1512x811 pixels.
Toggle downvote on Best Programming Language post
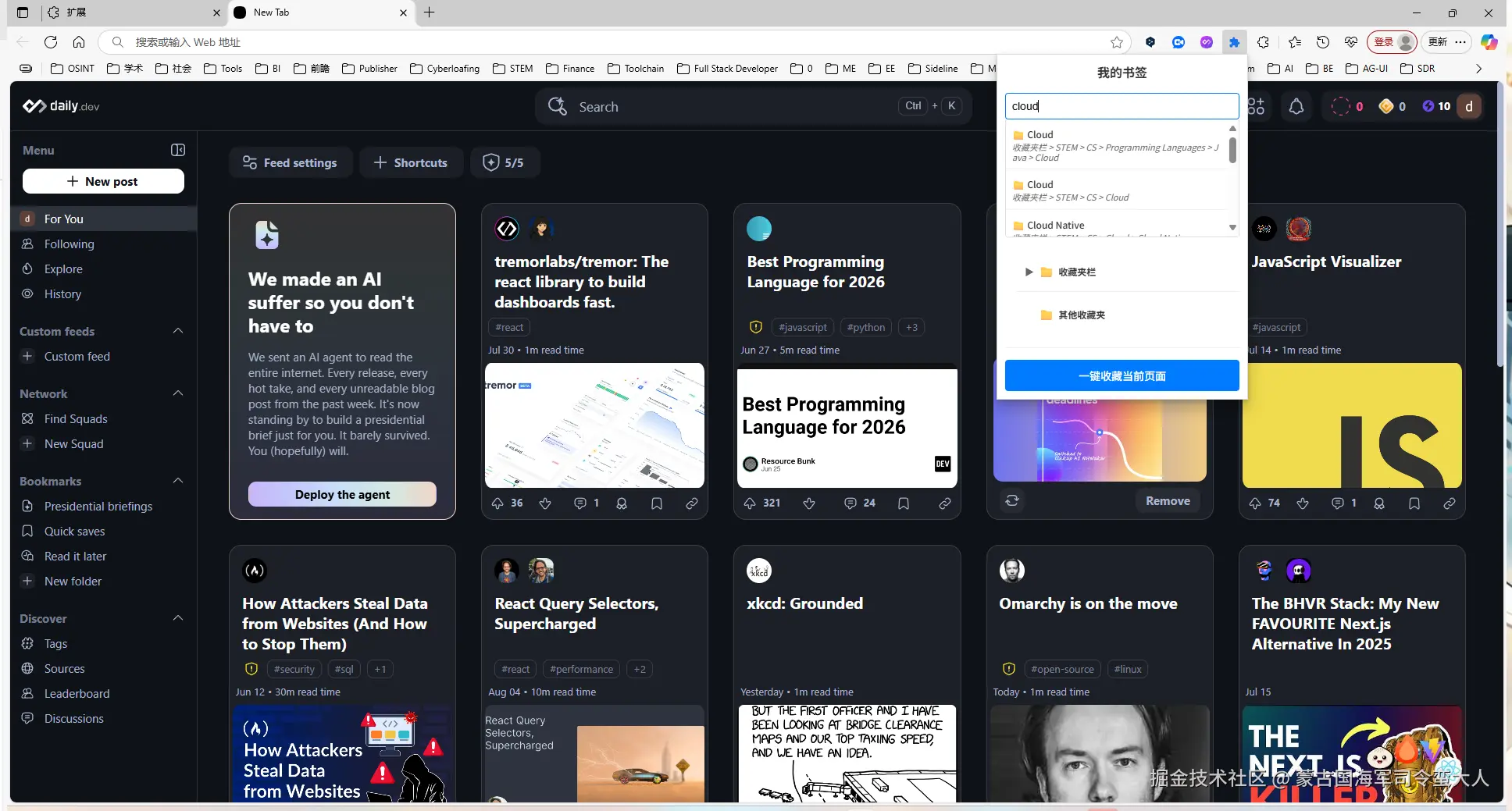pyautogui.click(x=809, y=503)
